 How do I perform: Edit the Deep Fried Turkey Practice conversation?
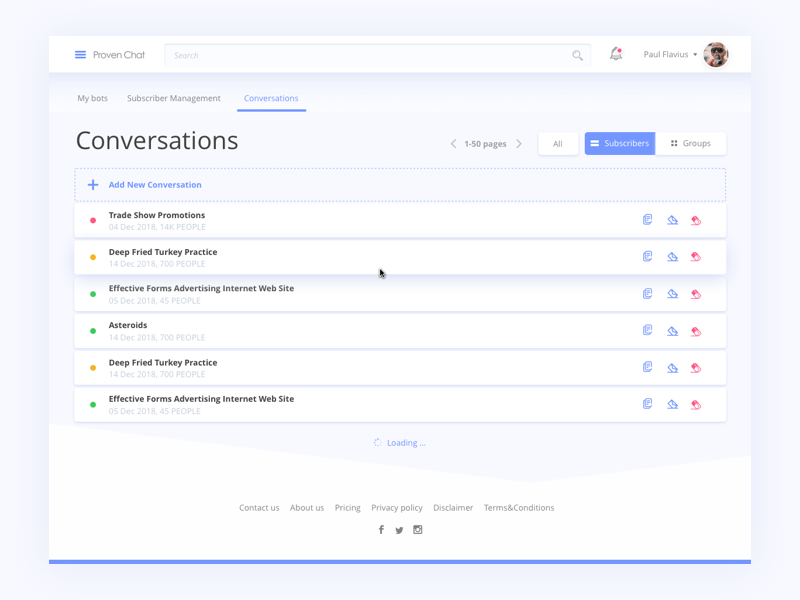(x=672, y=257)
